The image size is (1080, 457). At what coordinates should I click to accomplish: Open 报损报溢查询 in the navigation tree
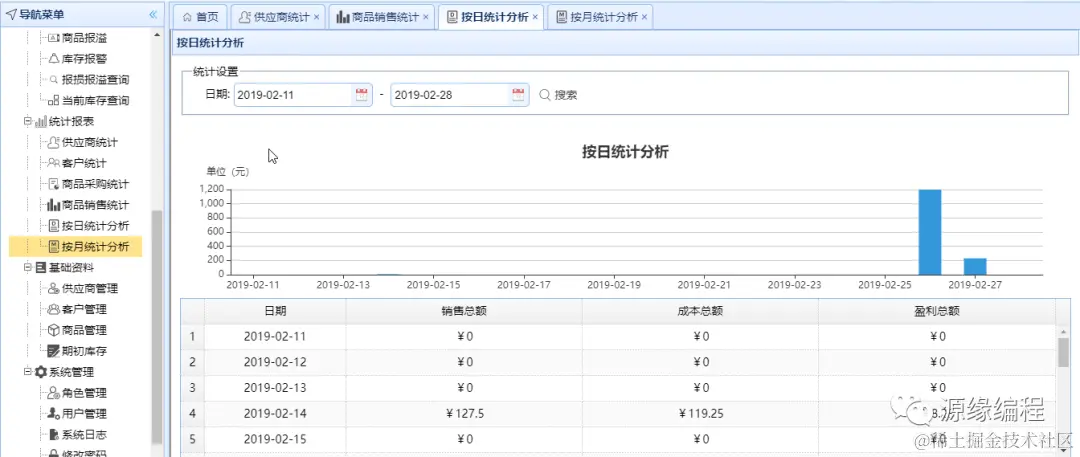[88, 79]
